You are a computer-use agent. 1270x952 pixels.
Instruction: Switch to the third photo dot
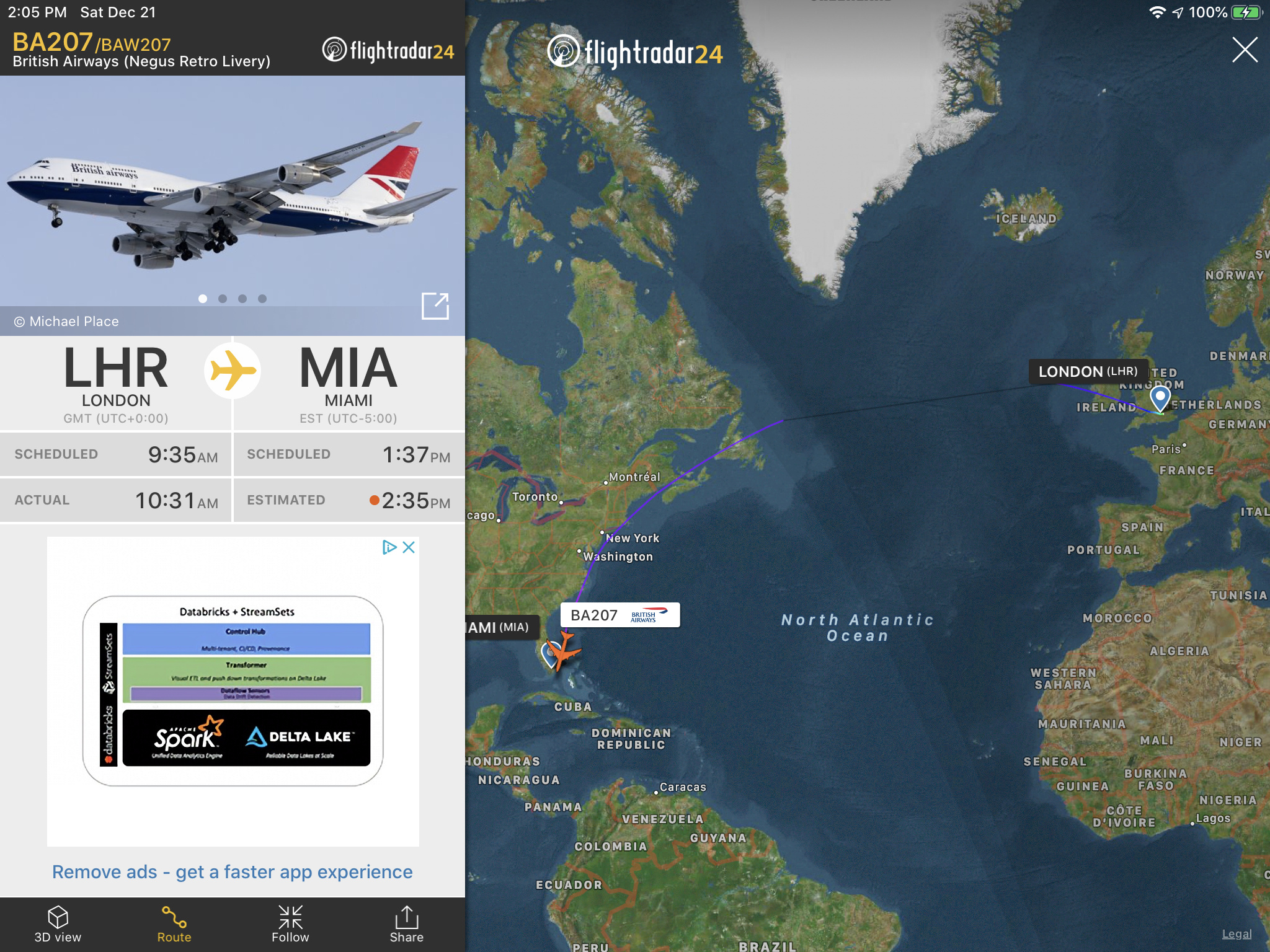tap(242, 299)
